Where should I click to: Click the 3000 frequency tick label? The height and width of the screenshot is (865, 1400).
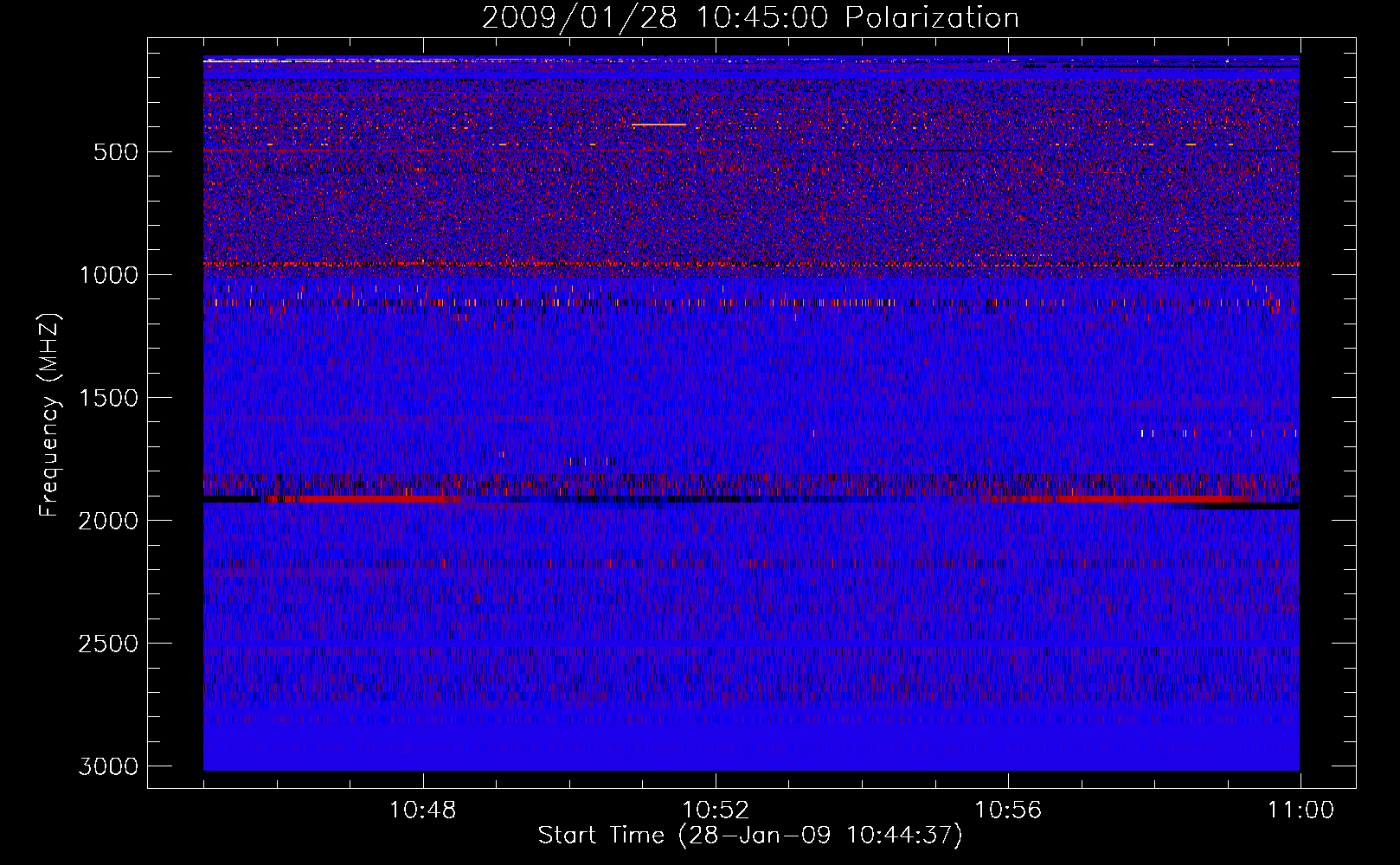108,766
